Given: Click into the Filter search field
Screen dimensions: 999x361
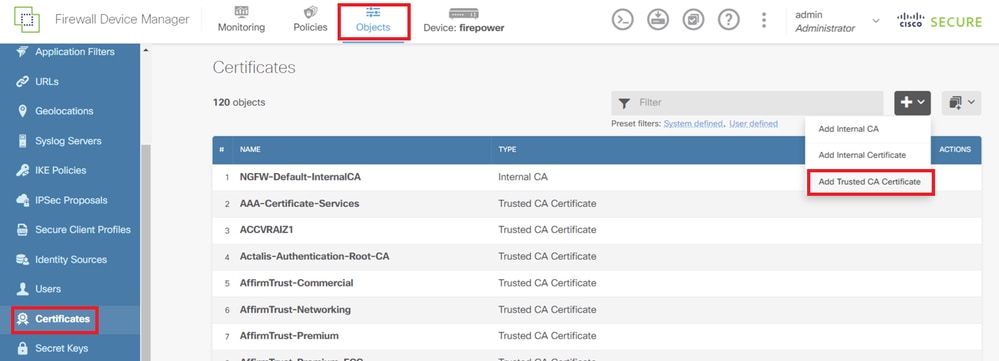Looking at the screenshot, I should click(747, 103).
